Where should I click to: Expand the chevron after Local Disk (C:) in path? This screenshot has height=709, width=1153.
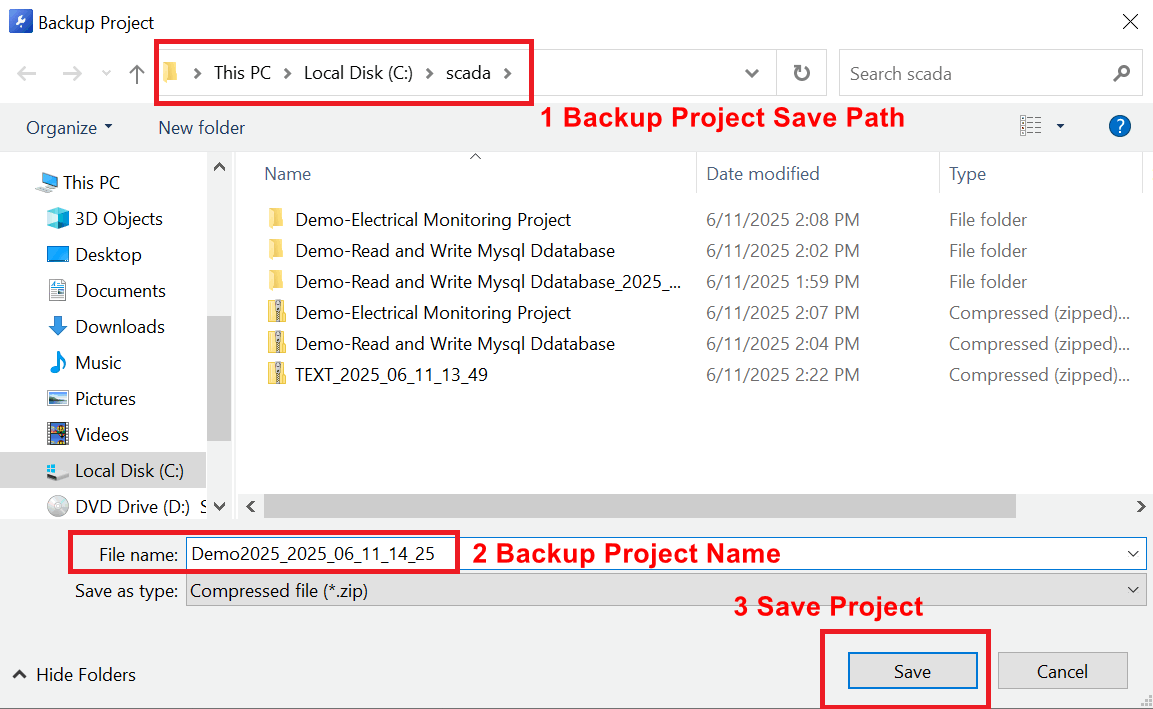[429, 73]
